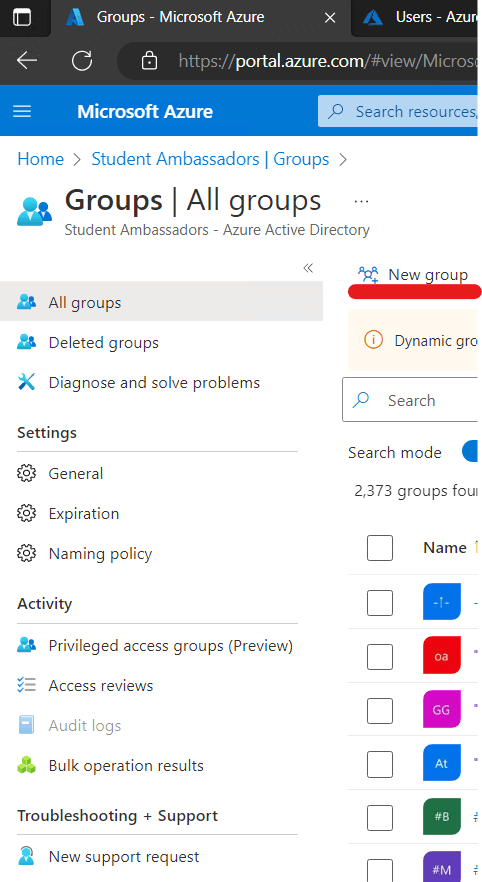This screenshot has width=482, height=882.
Task: Check the box for the '-↑-' group
Action: click(x=380, y=603)
